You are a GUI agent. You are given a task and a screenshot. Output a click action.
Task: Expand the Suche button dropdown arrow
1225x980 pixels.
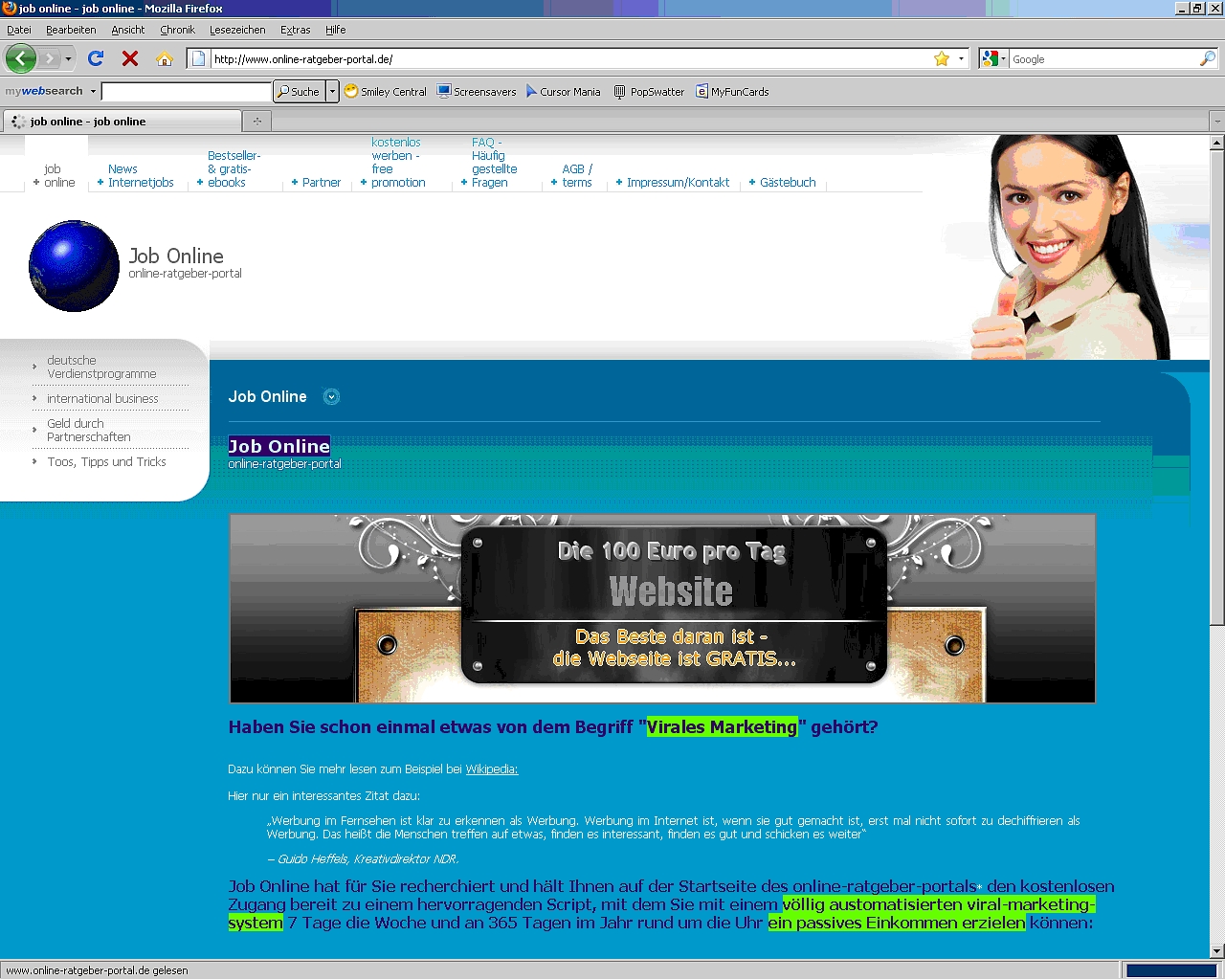[x=332, y=92]
